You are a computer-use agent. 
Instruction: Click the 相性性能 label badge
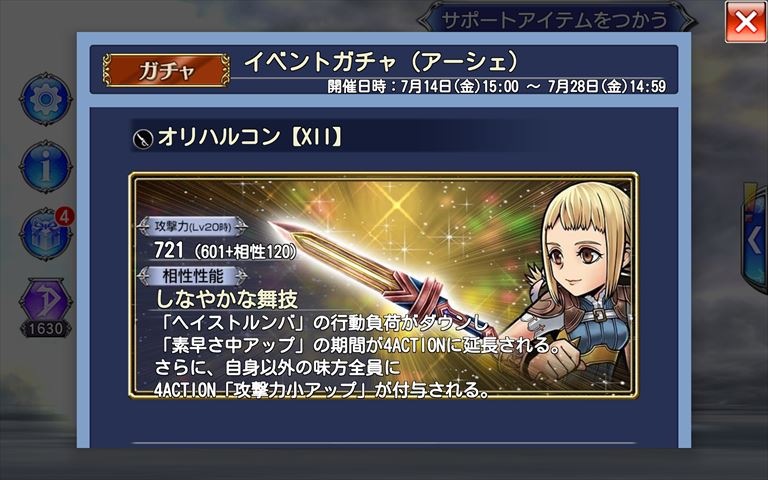pos(192,276)
